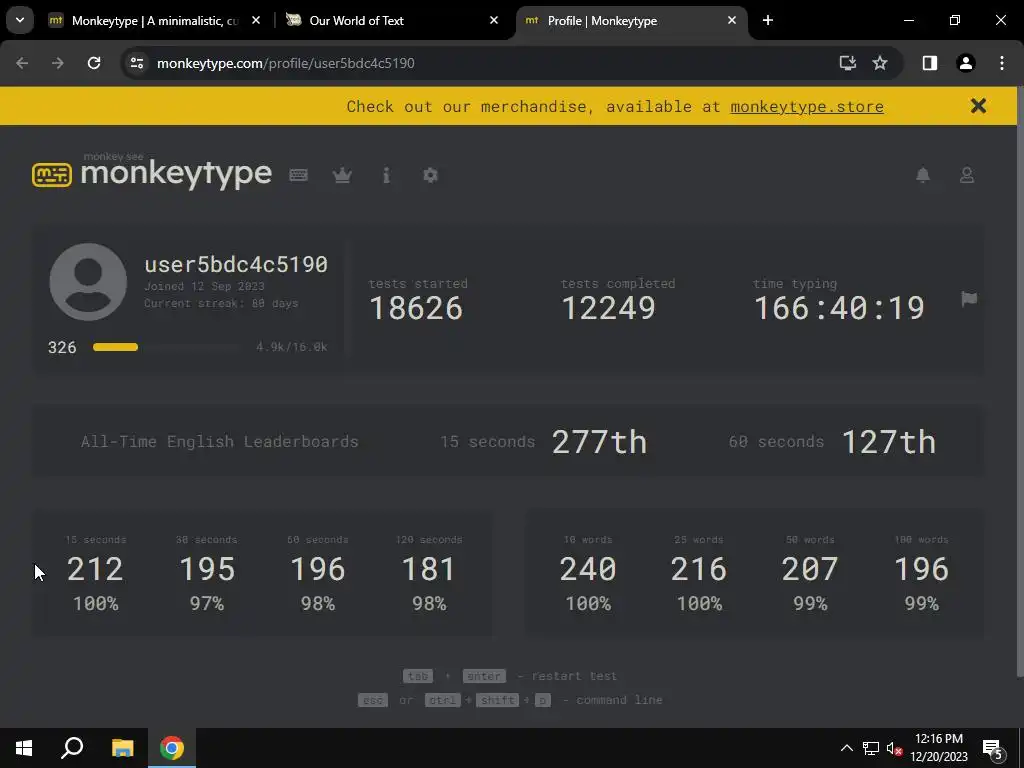Expand the tab search dropdown
The image size is (1024, 768).
click(x=20, y=20)
